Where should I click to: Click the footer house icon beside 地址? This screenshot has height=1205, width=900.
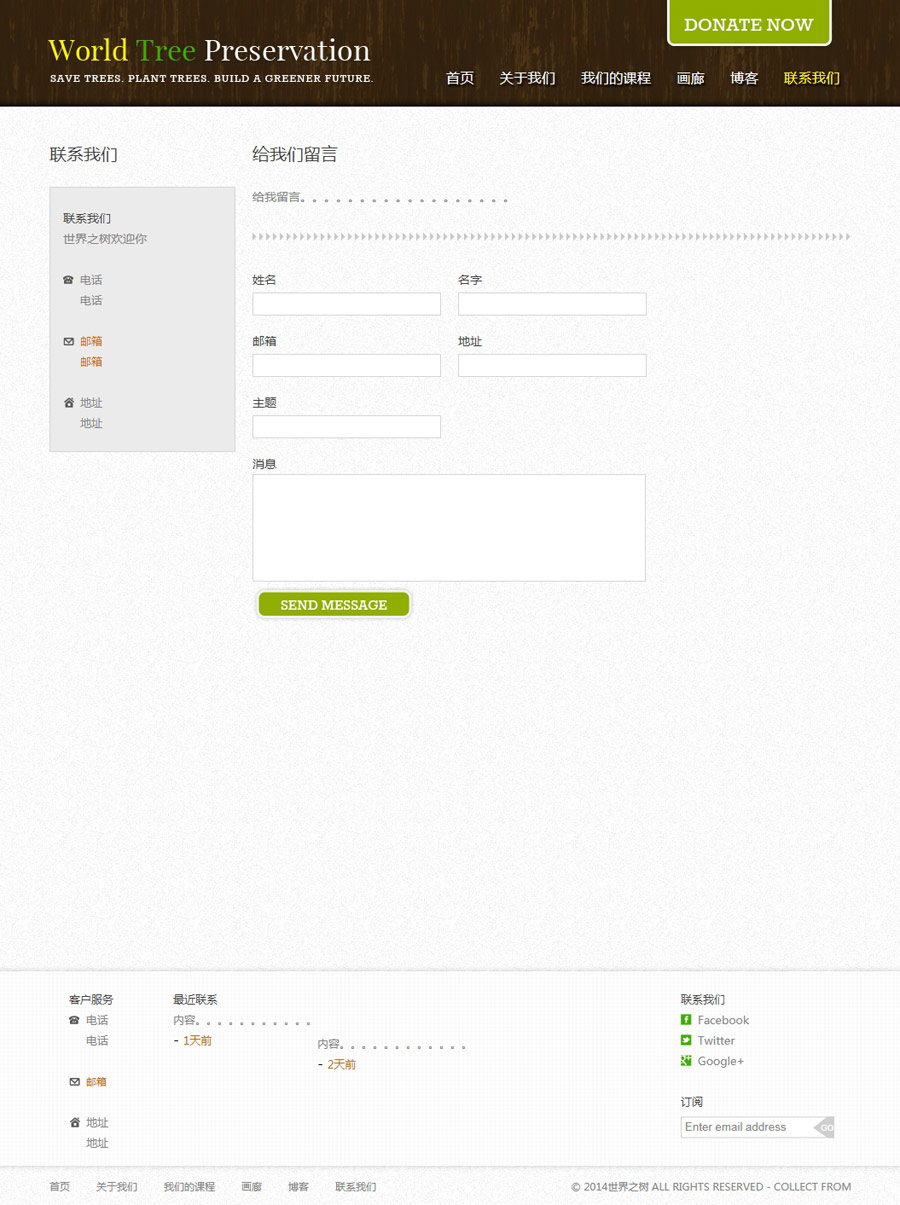tap(74, 1123)
